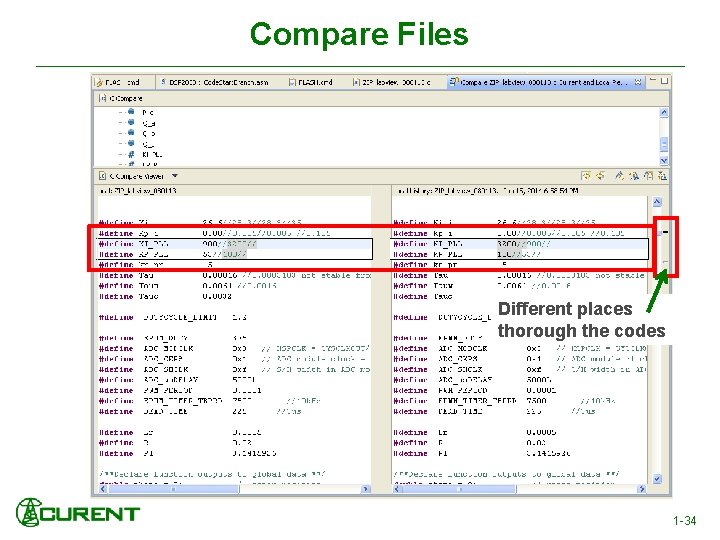The height and width of the screenshot is (540, 720).
Task: Click the DUTYCYCLE_LIMIT define in left pane
Action: (174, 317)
